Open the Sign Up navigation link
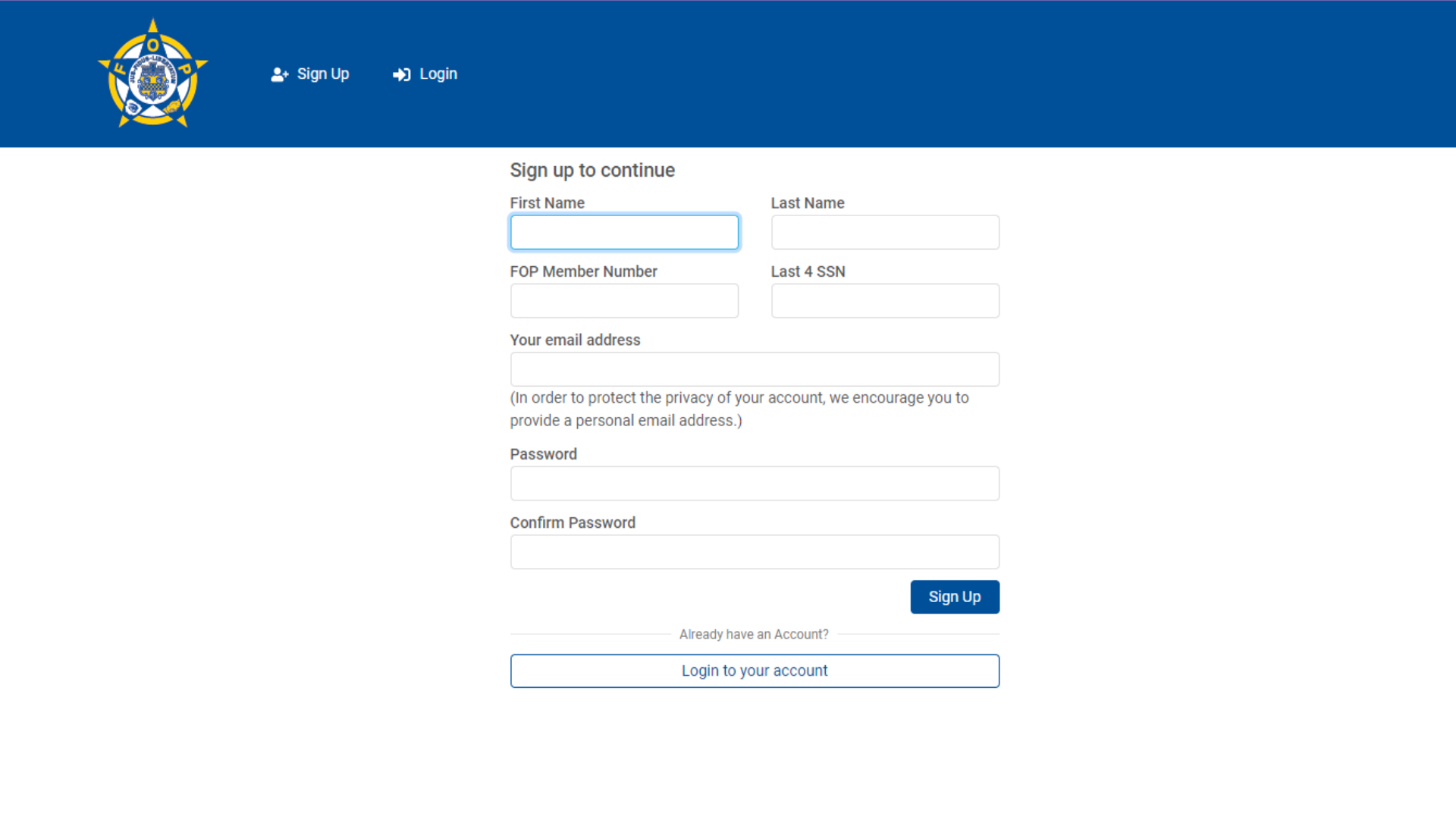 click(x=323, y=74)
